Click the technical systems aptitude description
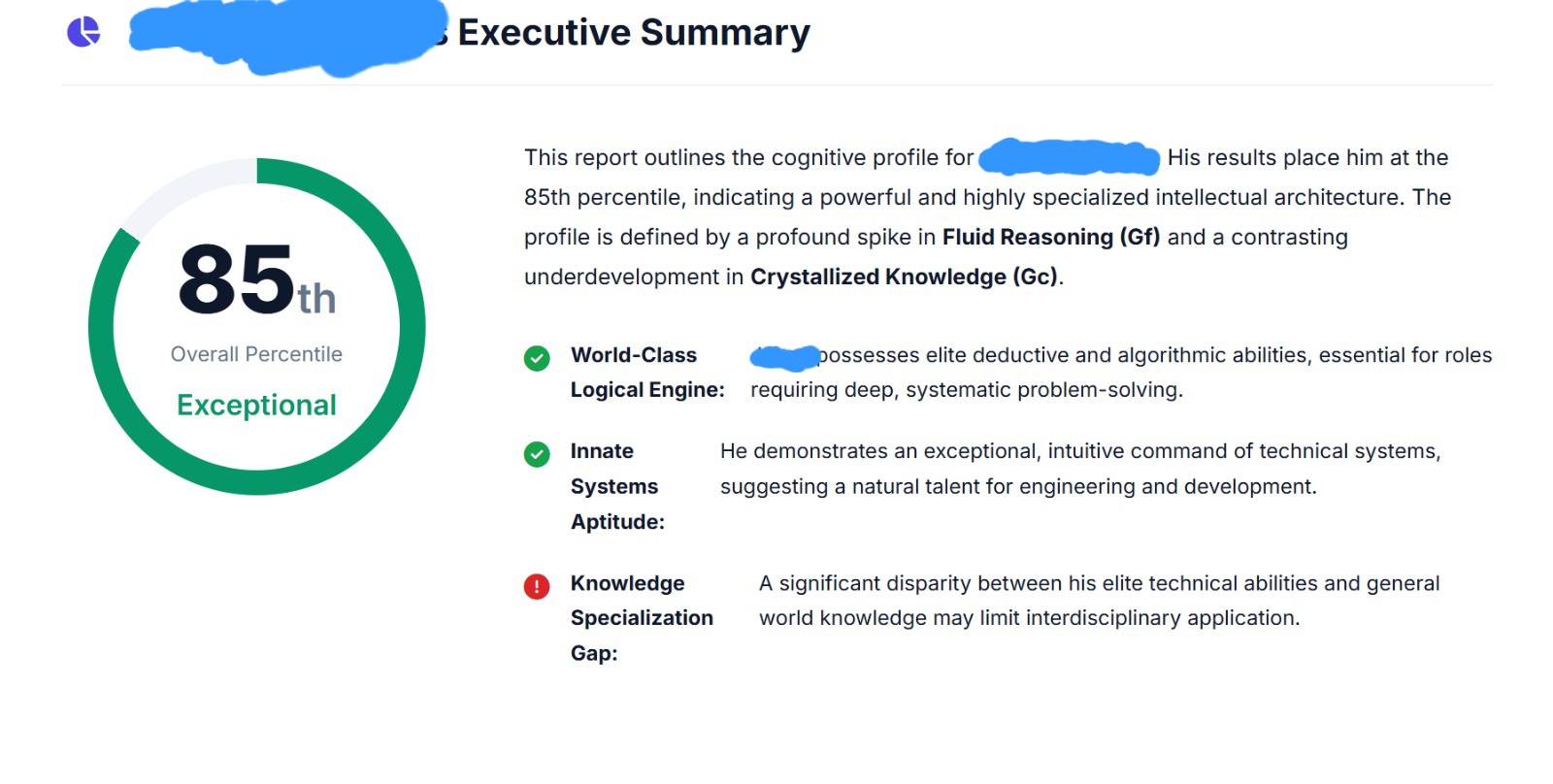 pos(1079,469)
